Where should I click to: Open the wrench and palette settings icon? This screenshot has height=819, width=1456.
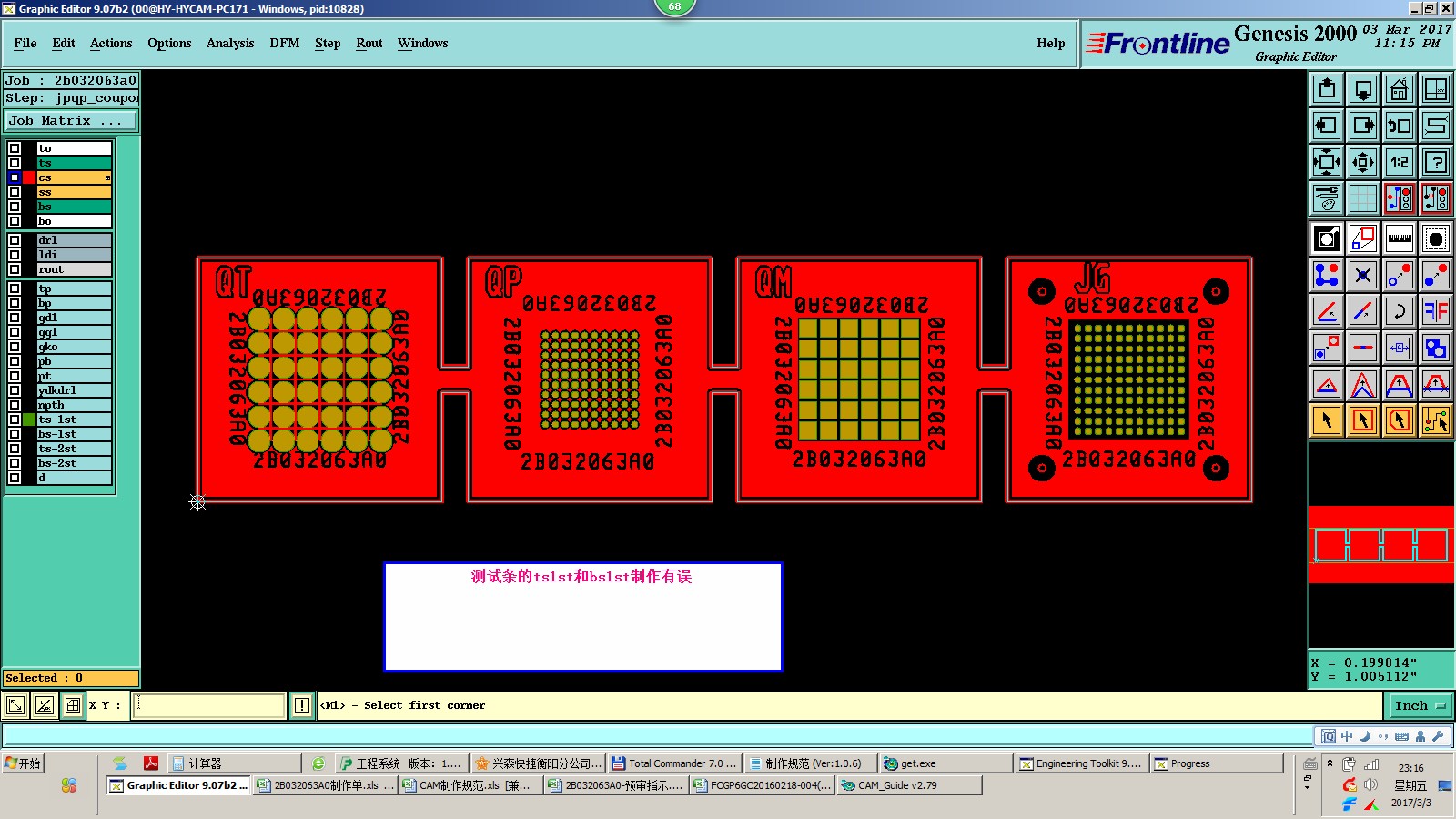(x=1327, y=198)
